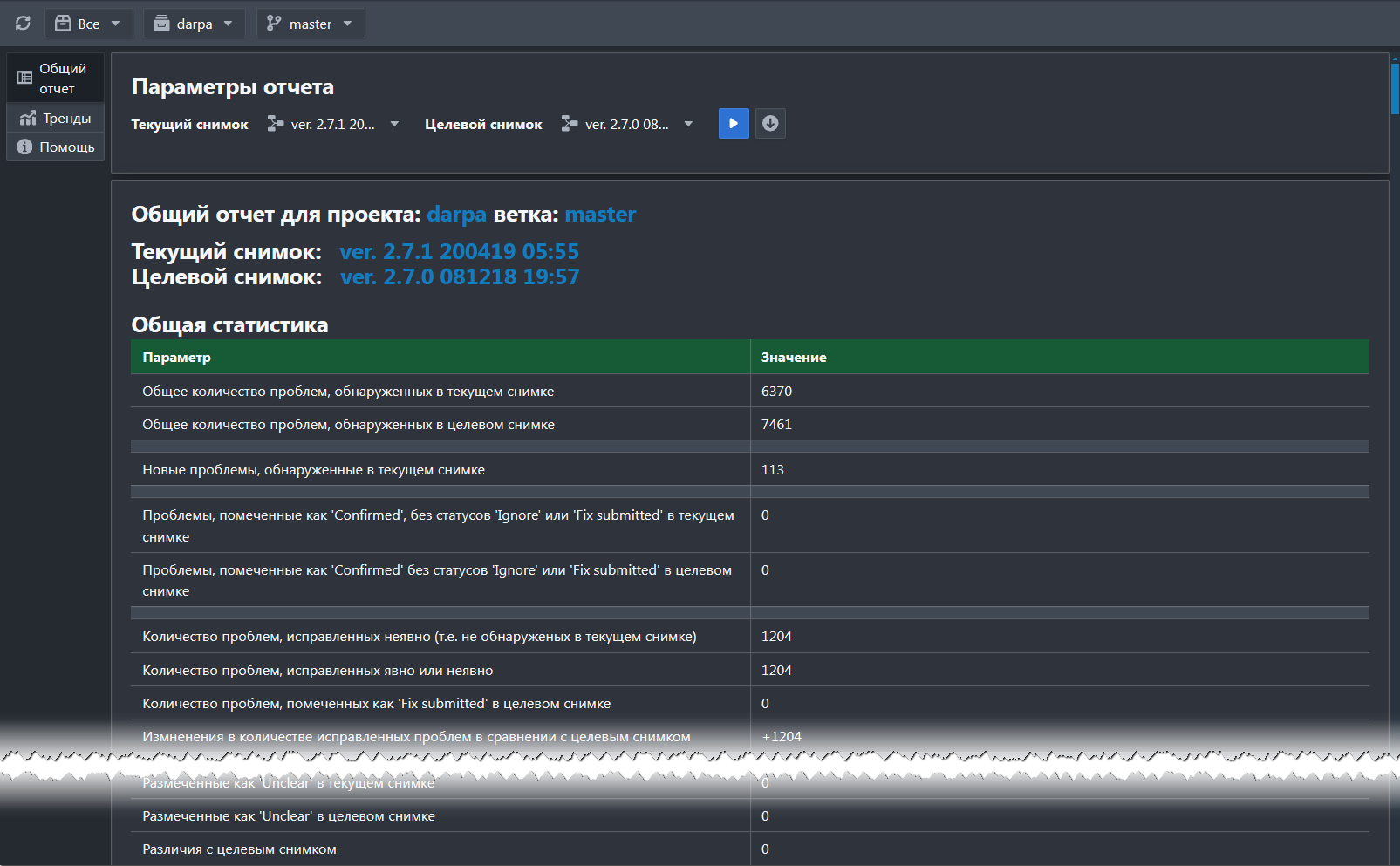Click the git branch icon beside master

[274, 24]
